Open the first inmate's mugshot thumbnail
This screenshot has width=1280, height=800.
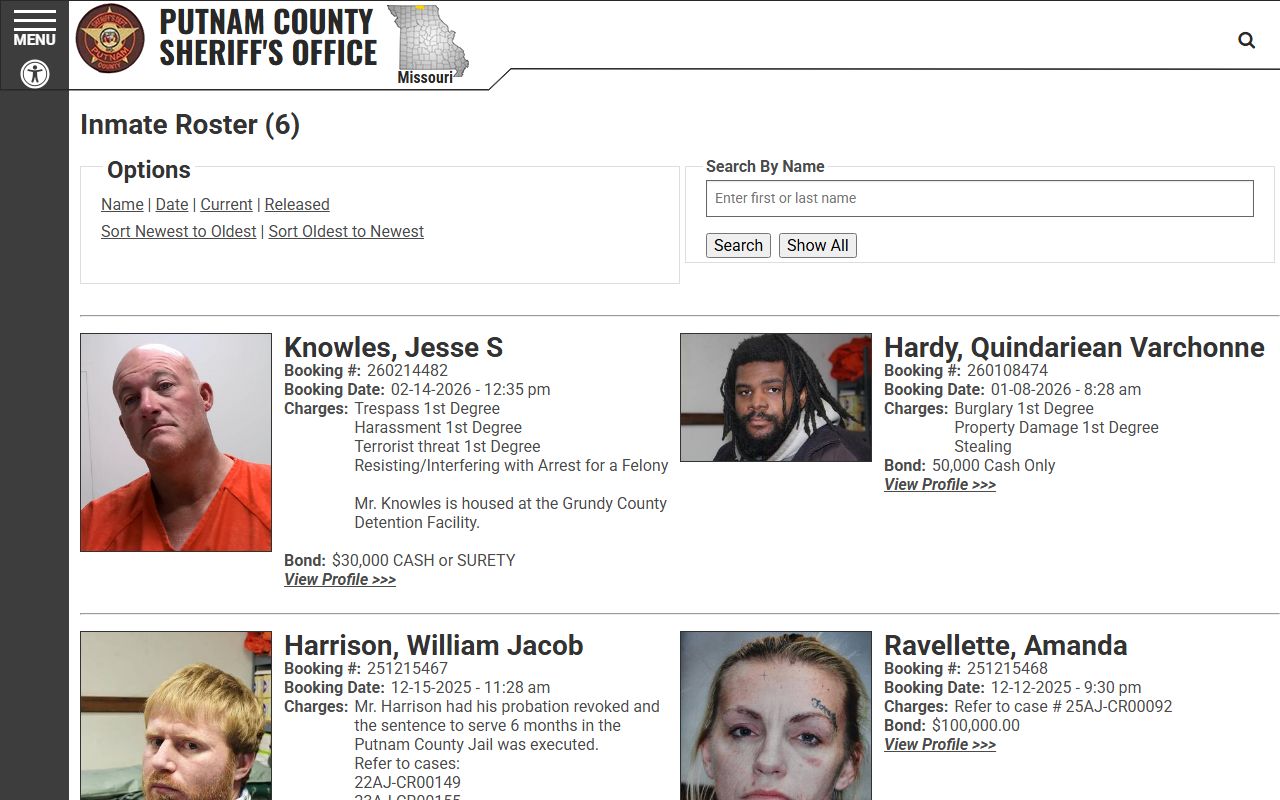click(x=176, y=442)
